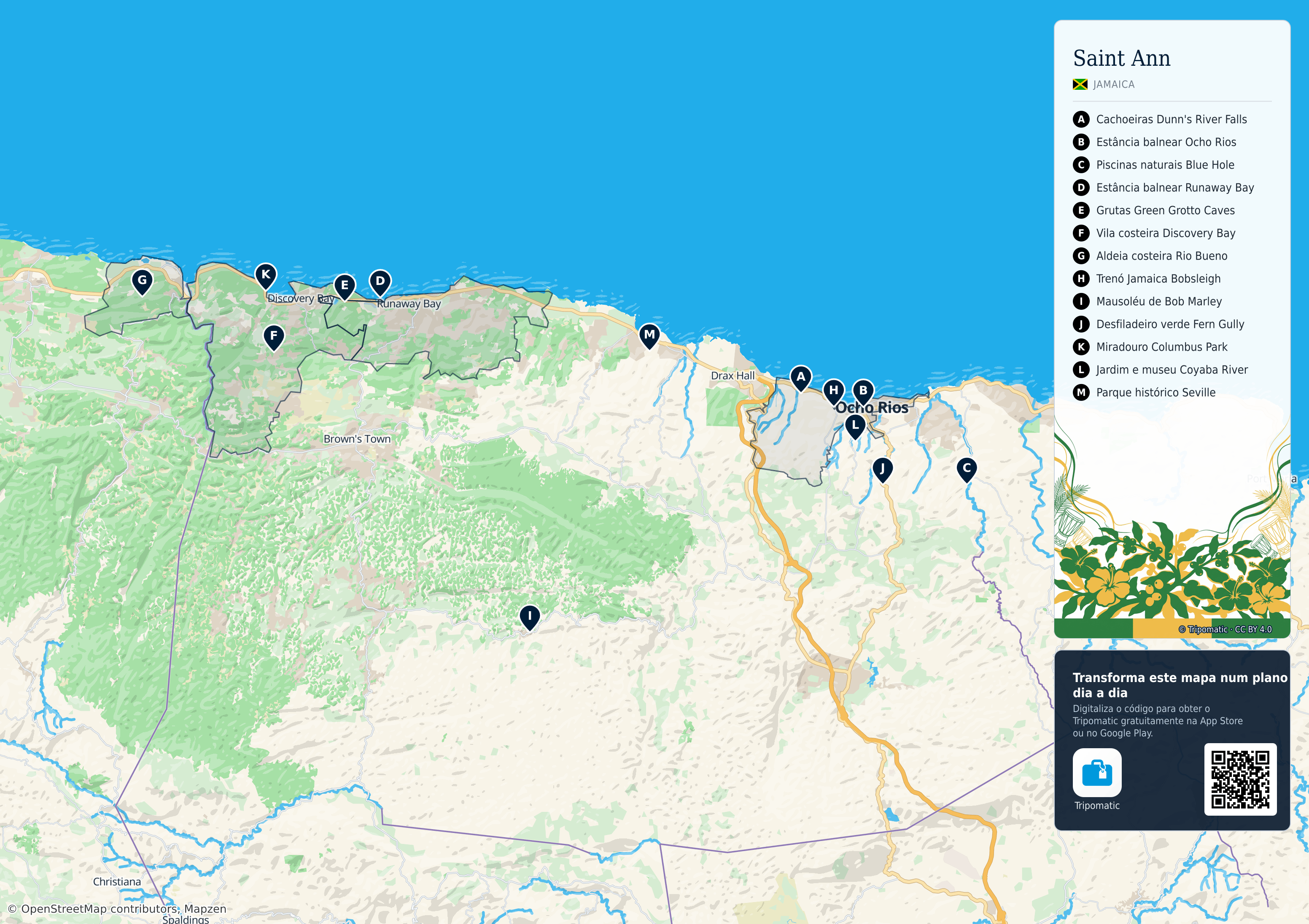1309x924 pixels.
Task: Select legend entry Miradouro Columbus Park
Action: click(x=1150, y=347)
